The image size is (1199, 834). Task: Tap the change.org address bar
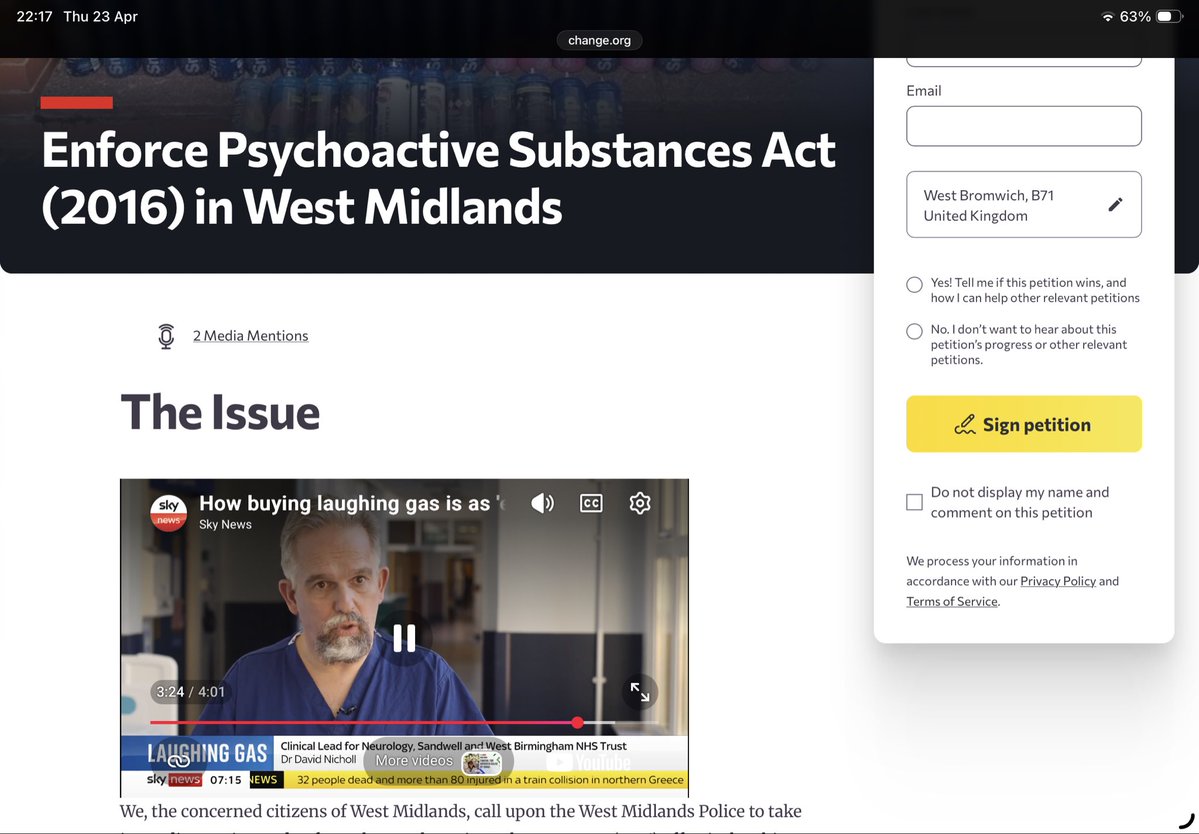(600, 40)
